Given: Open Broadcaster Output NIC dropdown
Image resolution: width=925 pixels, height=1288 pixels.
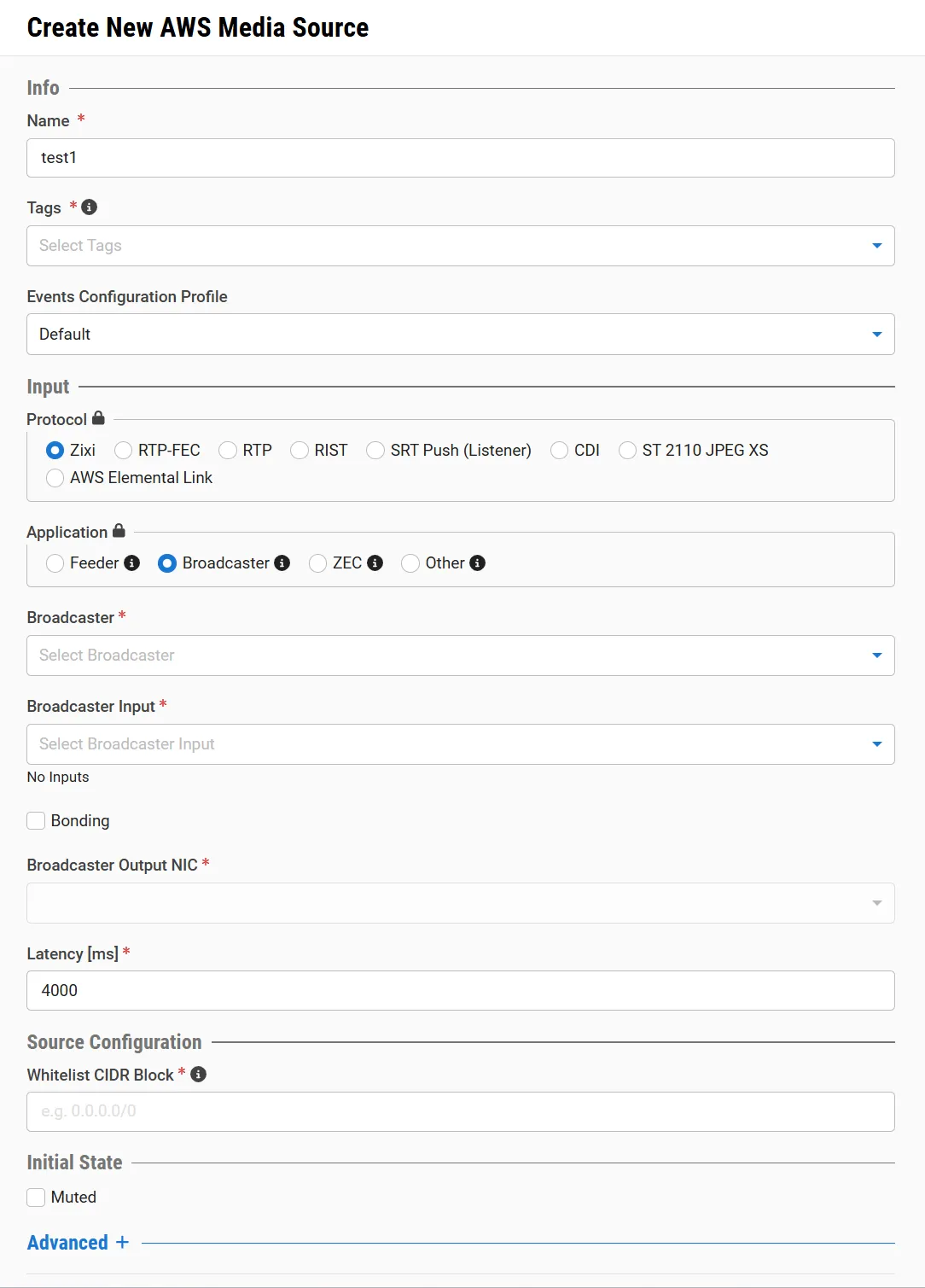Looking at the screenshot, I should [461, 903].
